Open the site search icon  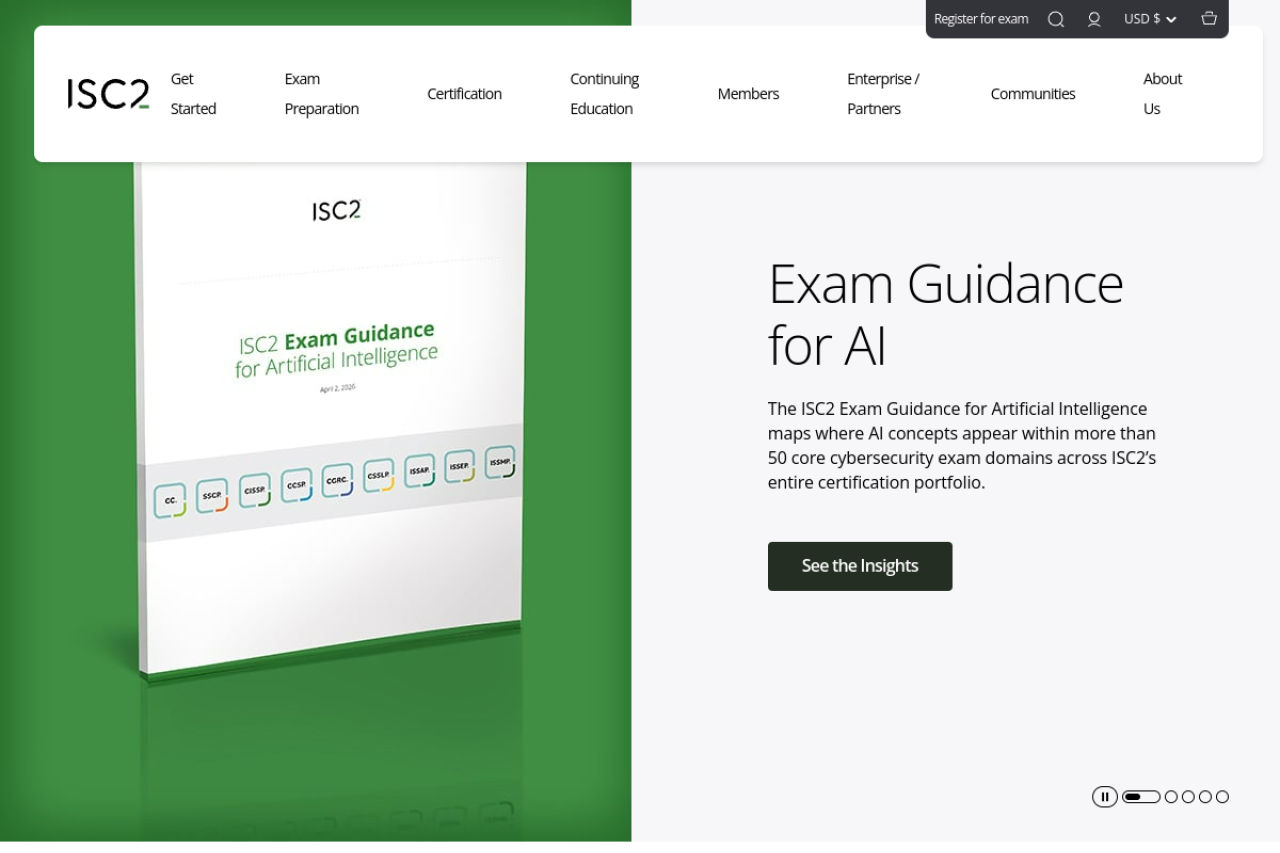coord(1056,19)
